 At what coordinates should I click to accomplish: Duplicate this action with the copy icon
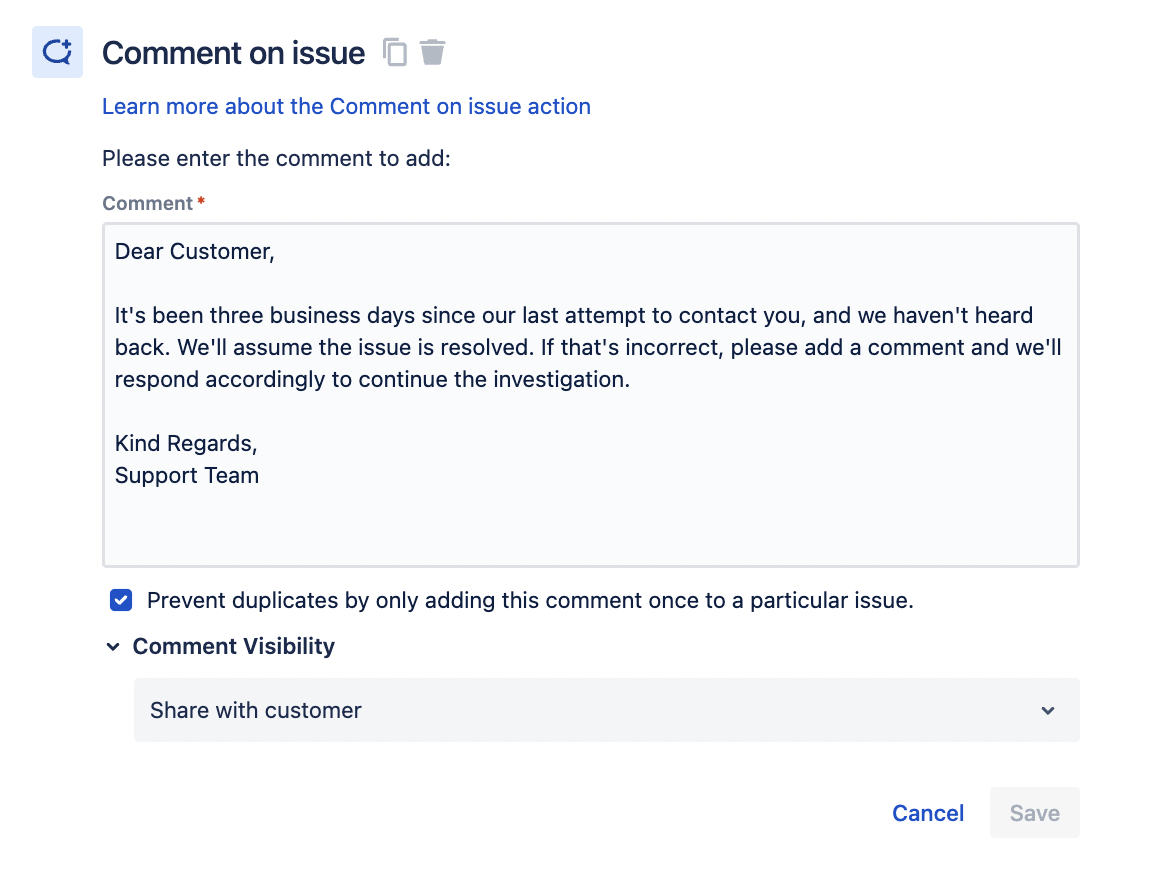coord(396,52)
